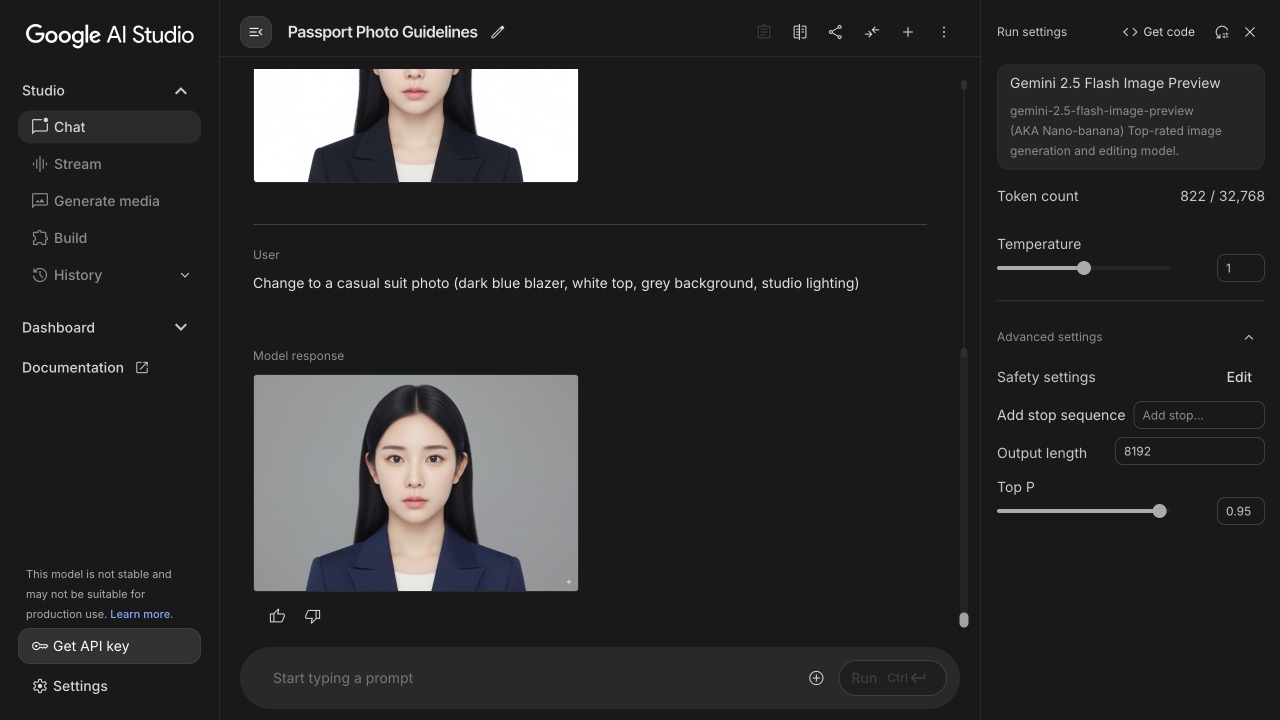Click the Learn more link

pos(140,614)
